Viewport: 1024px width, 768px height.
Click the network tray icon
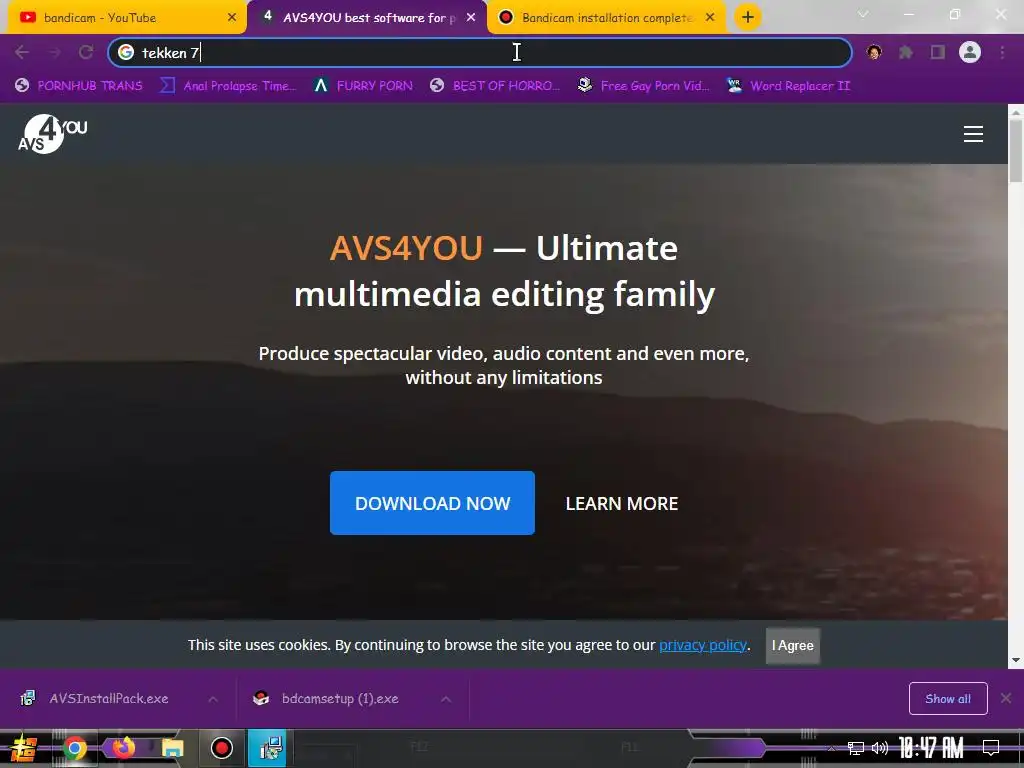(856, 748)
